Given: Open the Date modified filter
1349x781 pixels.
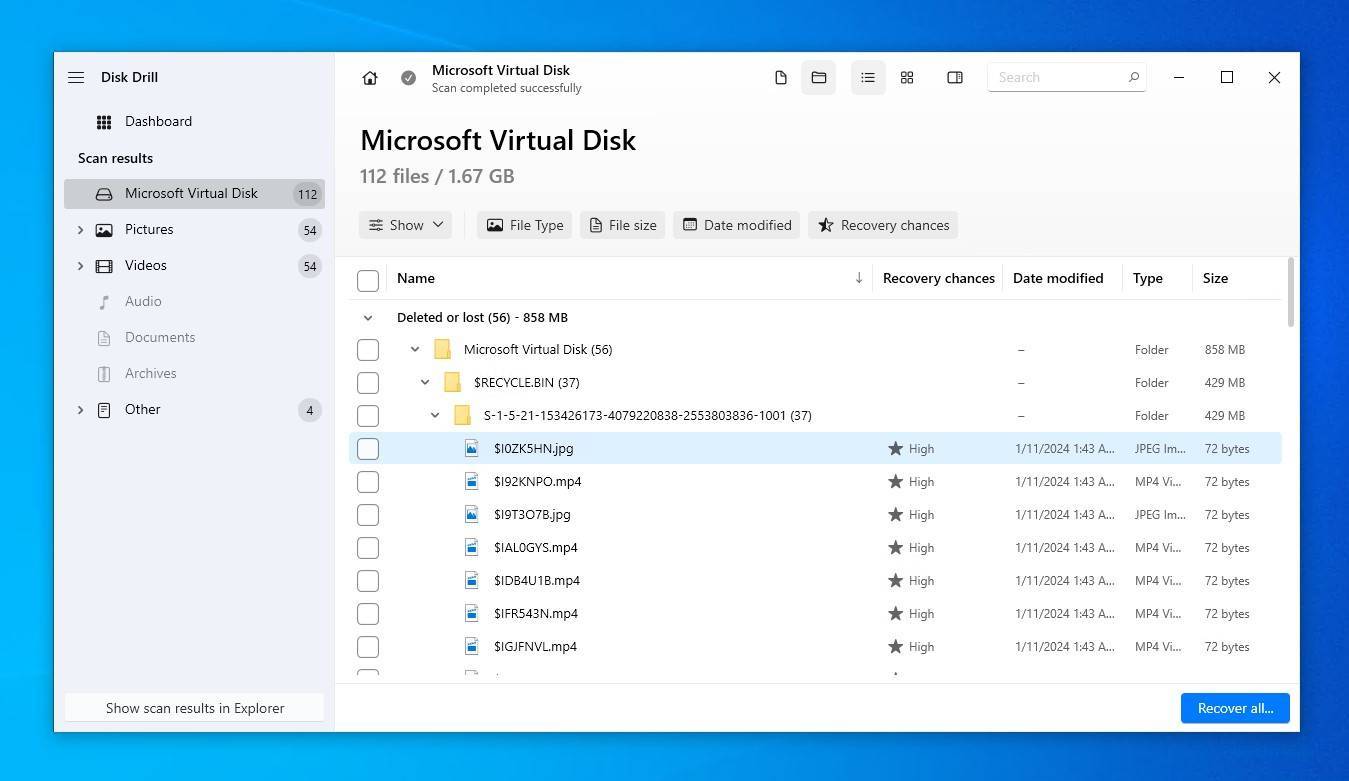Looking at the screenshot, I should pyautogui.click(x=737, y=225).
